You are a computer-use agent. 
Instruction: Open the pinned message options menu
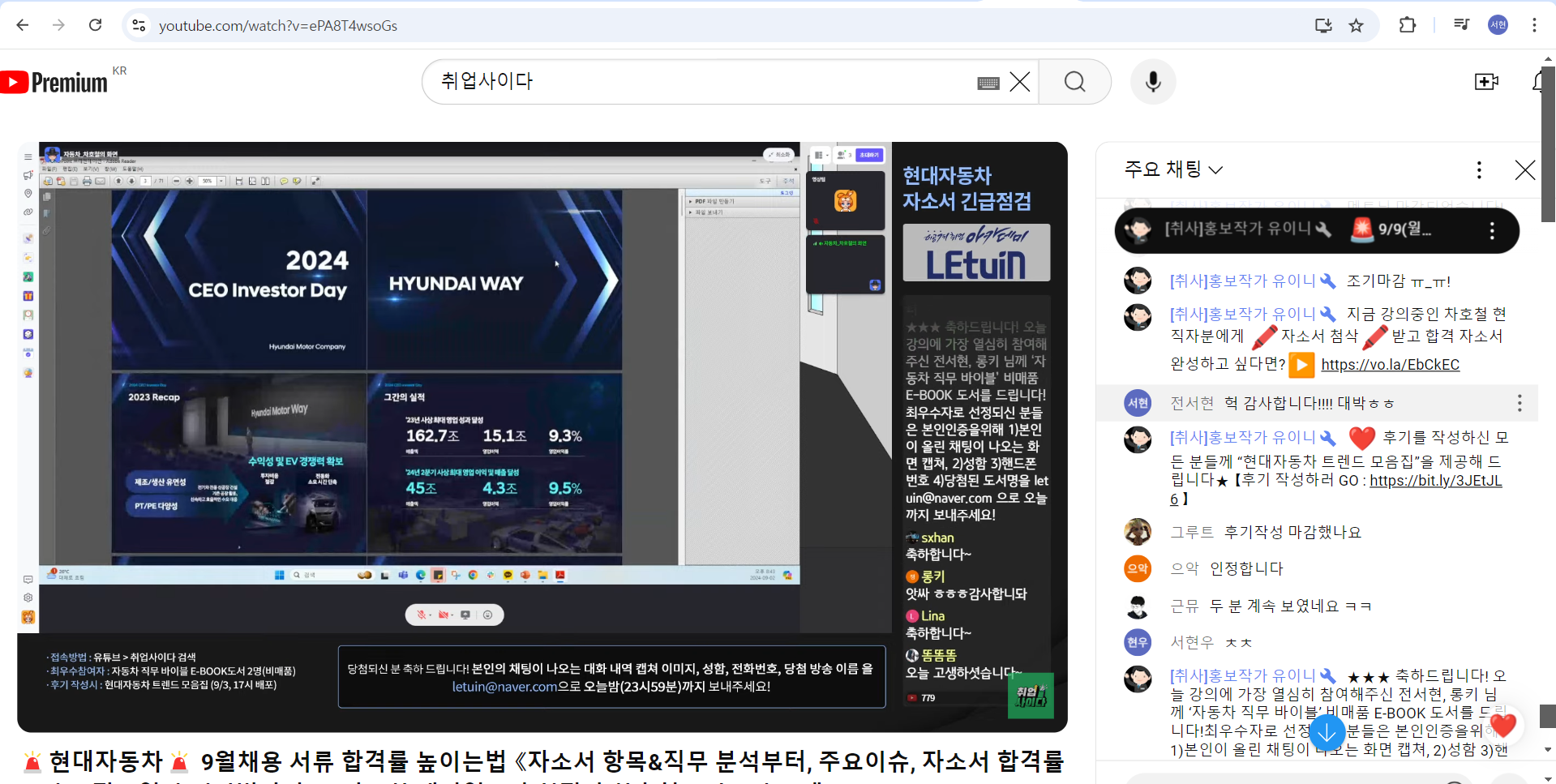coord(1491,231)
